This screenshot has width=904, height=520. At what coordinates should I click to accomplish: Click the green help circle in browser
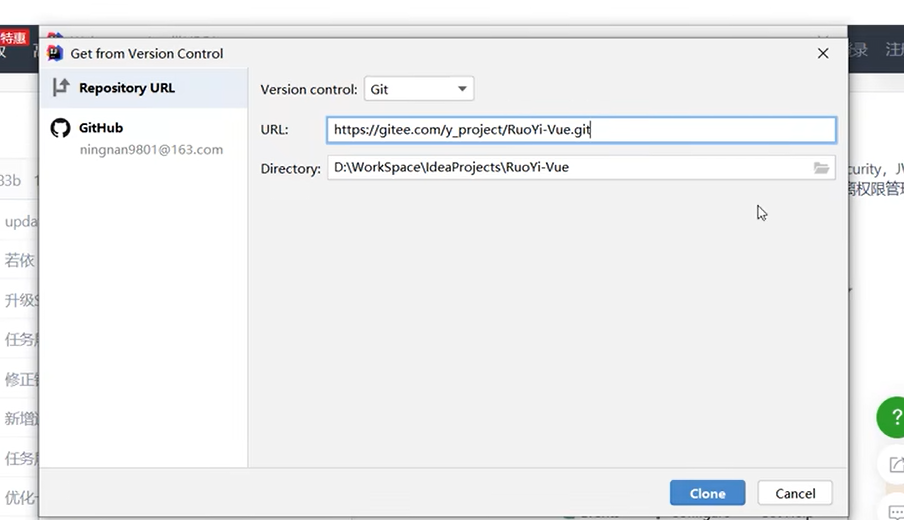(x=893, y=417)
